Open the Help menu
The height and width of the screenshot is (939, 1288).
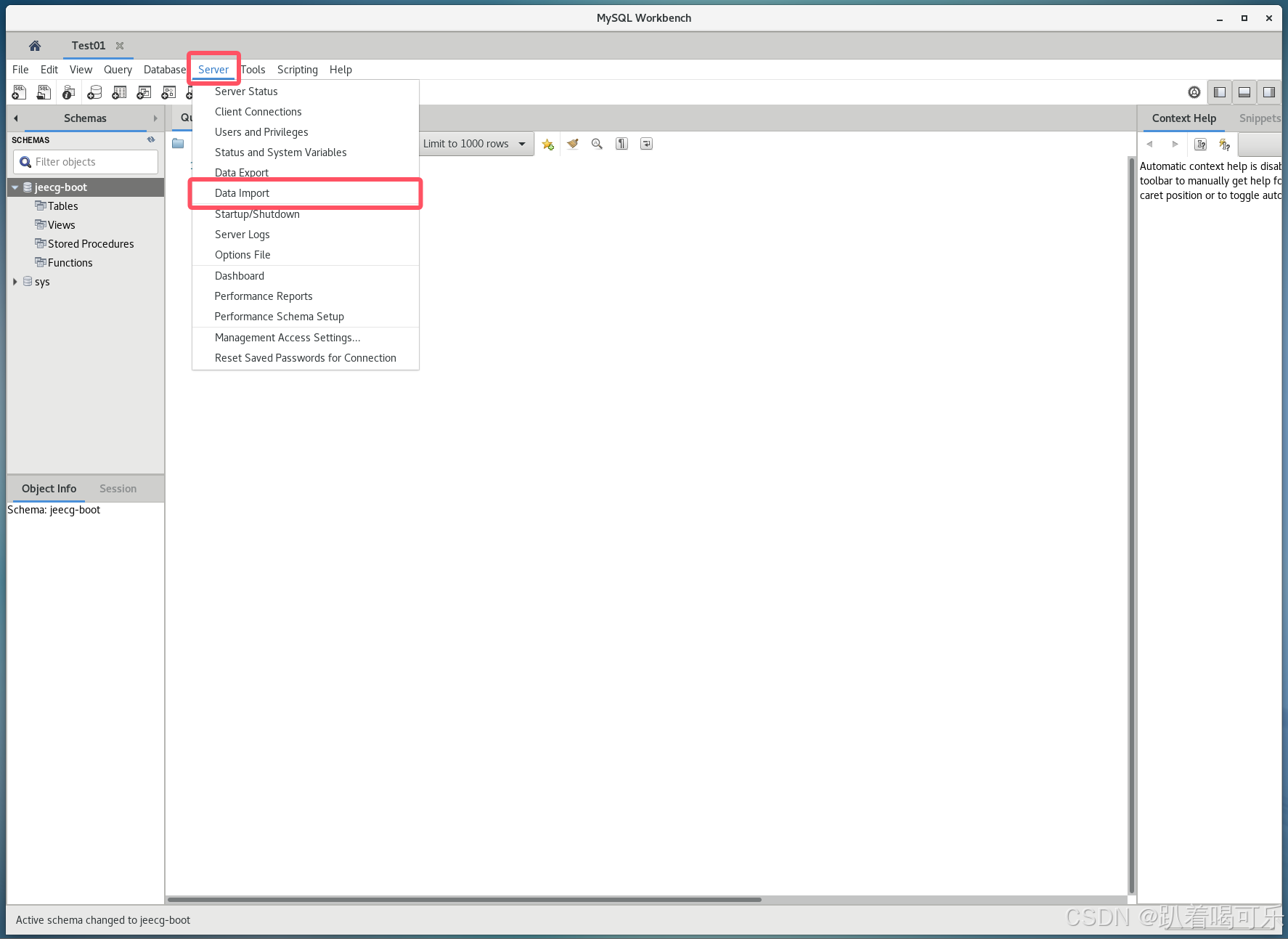click(341, 70)
